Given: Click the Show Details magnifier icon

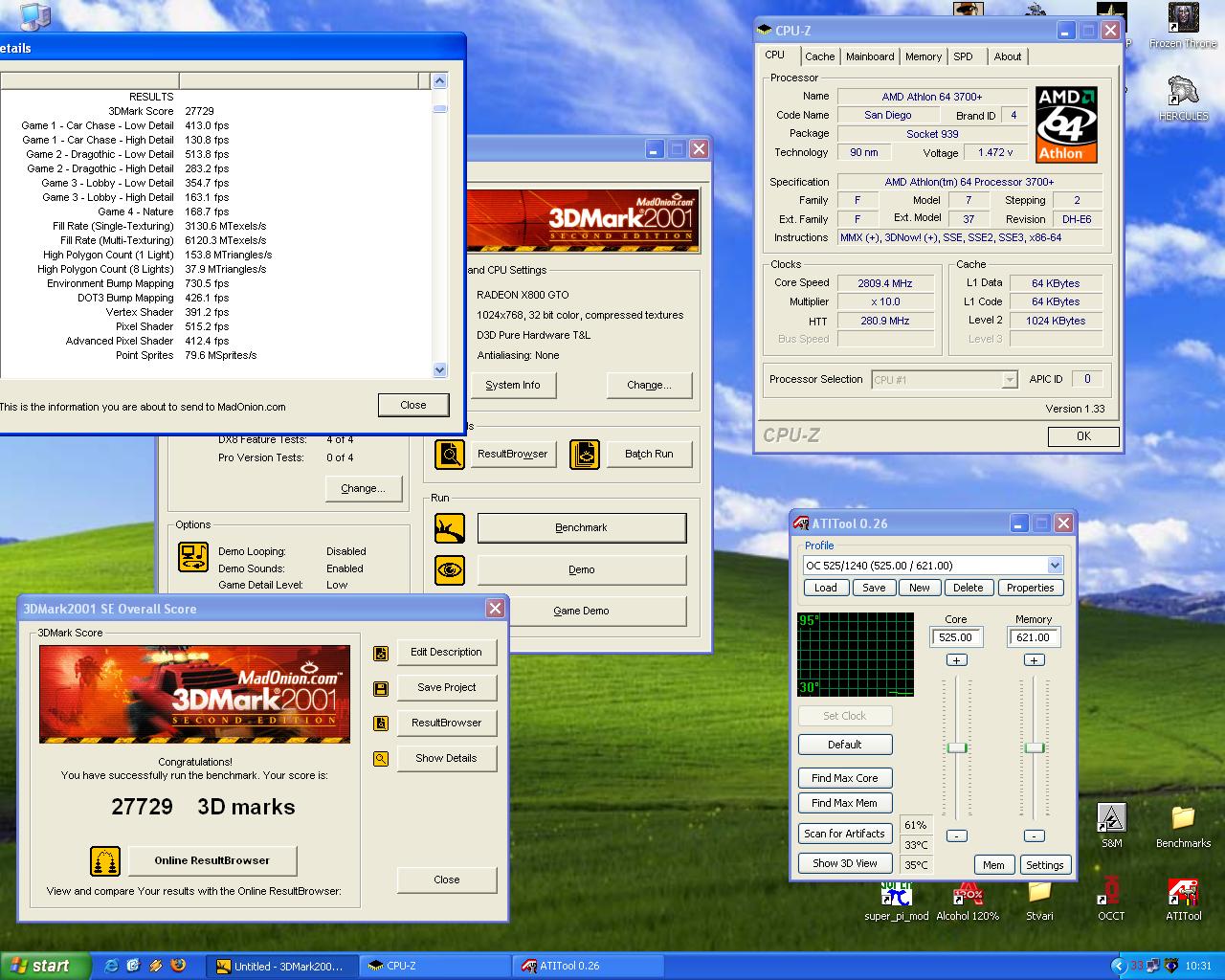Looking at the screenshot, I should tap(381, 759).
